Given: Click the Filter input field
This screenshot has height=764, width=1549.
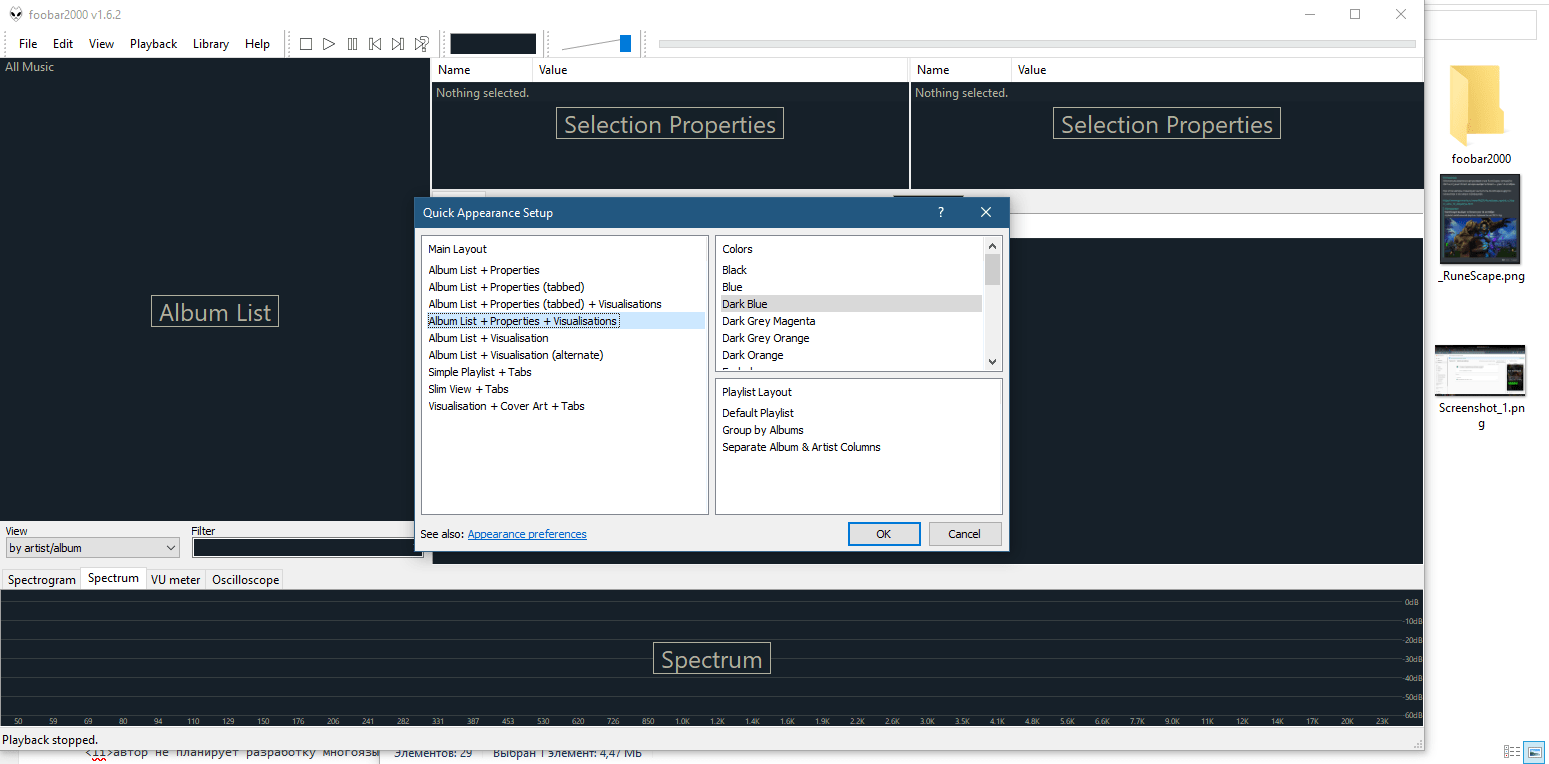Looking at the screenshot, I should 307,548.
